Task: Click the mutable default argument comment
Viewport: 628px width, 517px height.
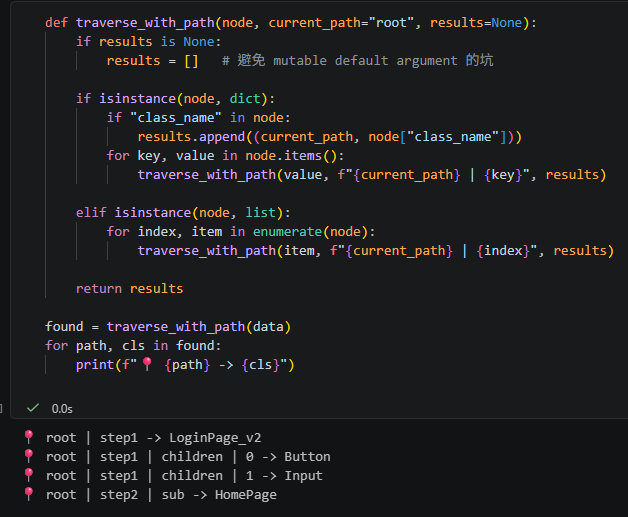Action: [x=358, y=60]
